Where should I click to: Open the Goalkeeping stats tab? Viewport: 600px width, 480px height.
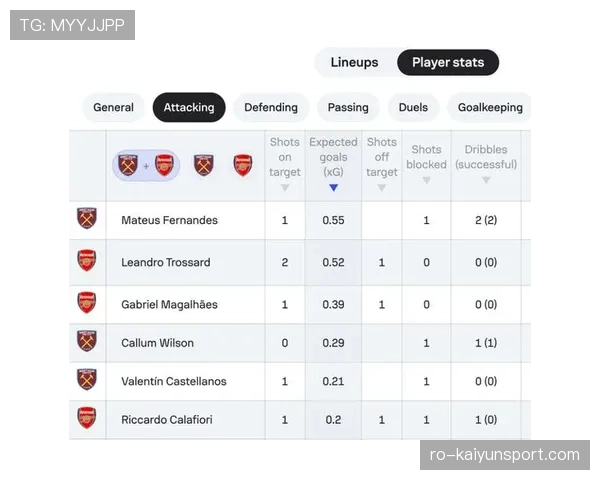pyautogui.click(x=490, y=107)
